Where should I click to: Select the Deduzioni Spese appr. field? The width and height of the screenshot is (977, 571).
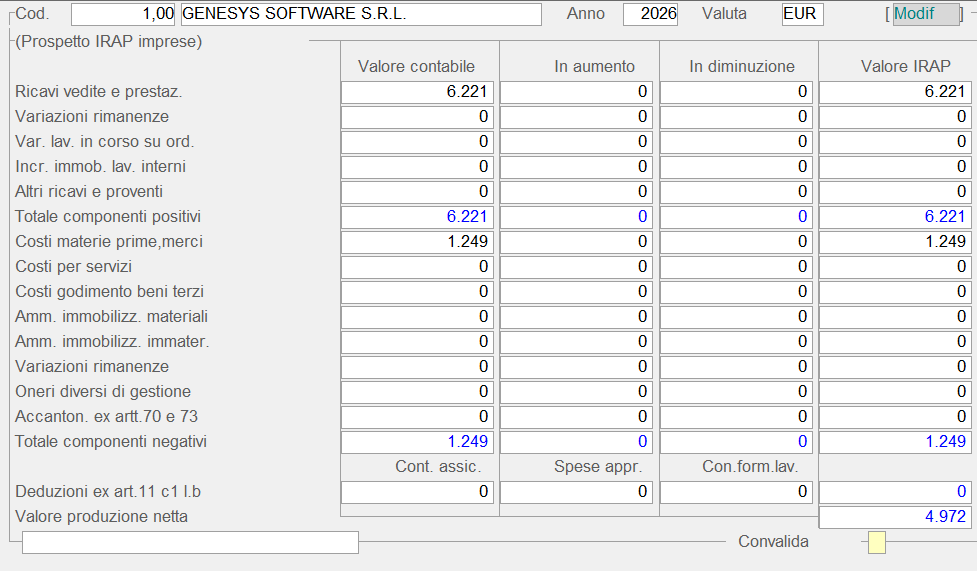pos(576,492)
